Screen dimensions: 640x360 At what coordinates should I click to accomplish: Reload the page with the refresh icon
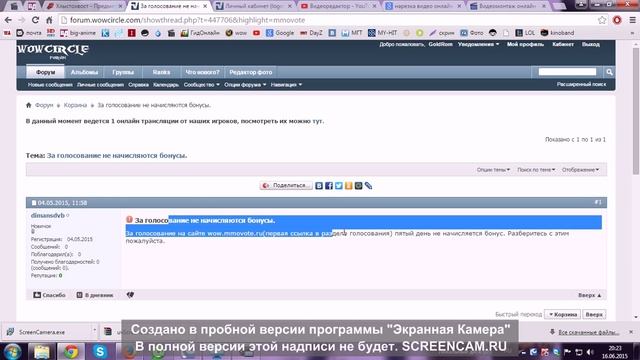[x=36, y=20]
